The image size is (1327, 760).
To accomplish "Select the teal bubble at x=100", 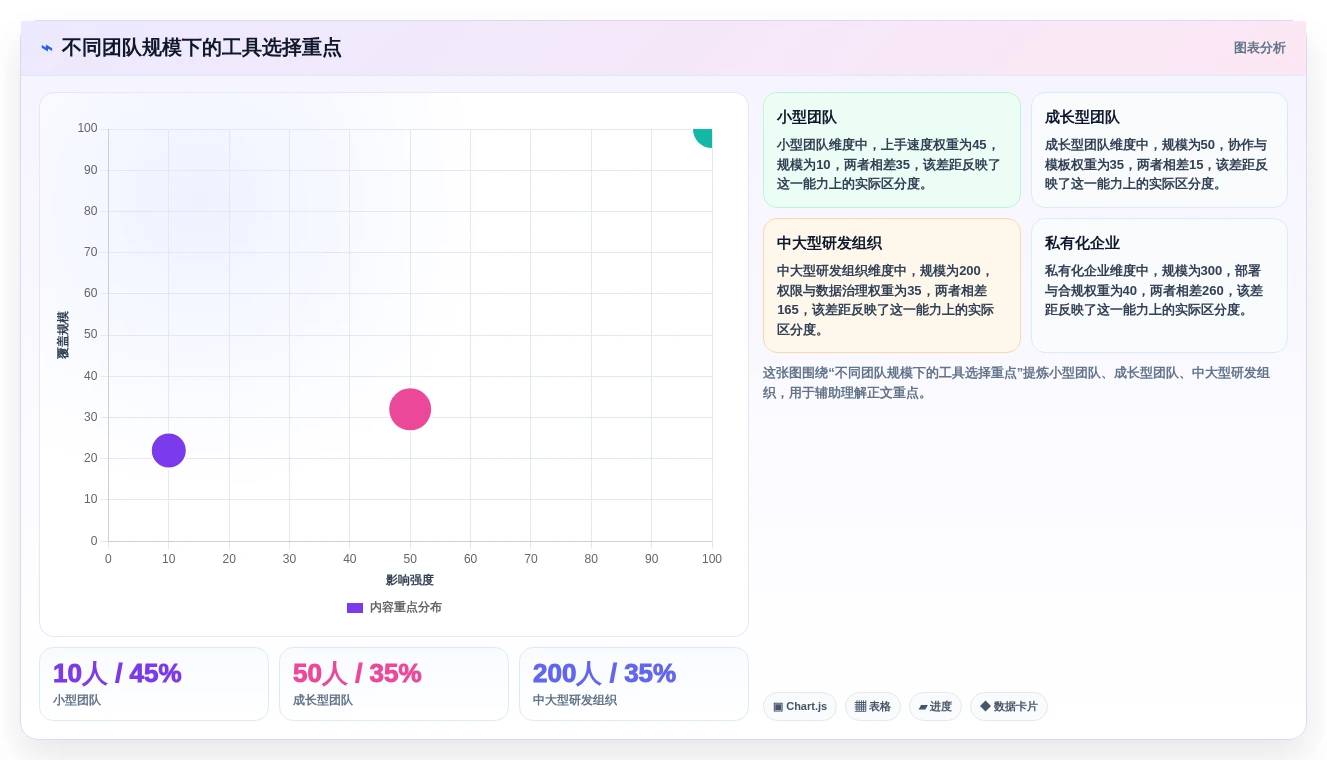I will (x=704, y=136).
